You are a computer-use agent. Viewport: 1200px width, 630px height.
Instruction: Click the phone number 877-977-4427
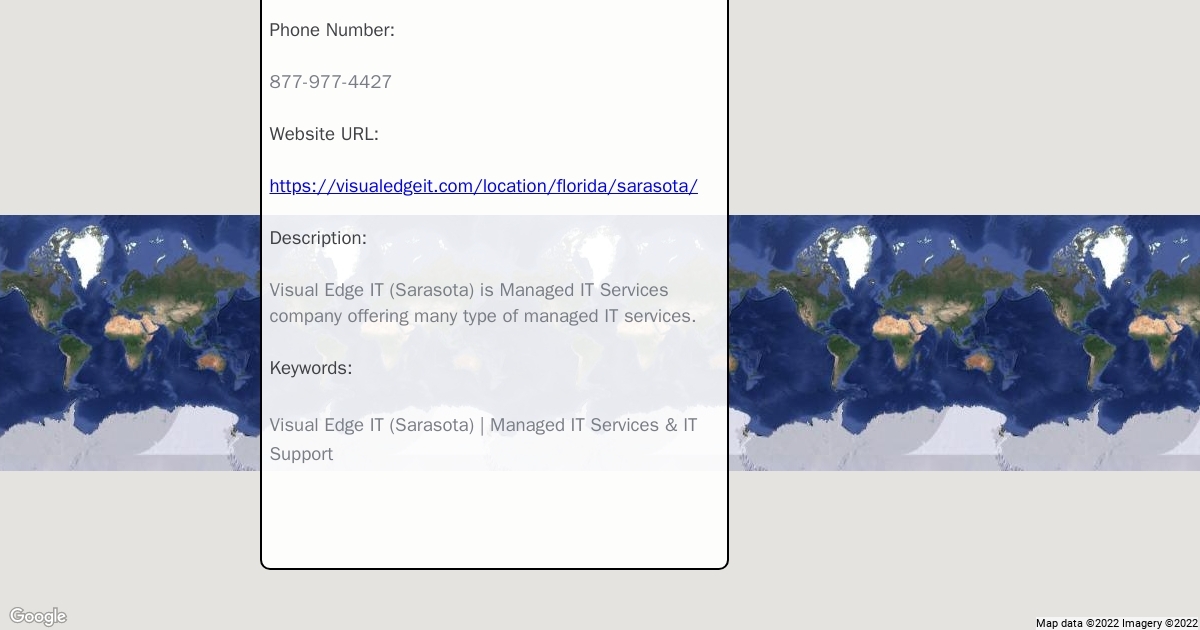click(x=330, y=82)
